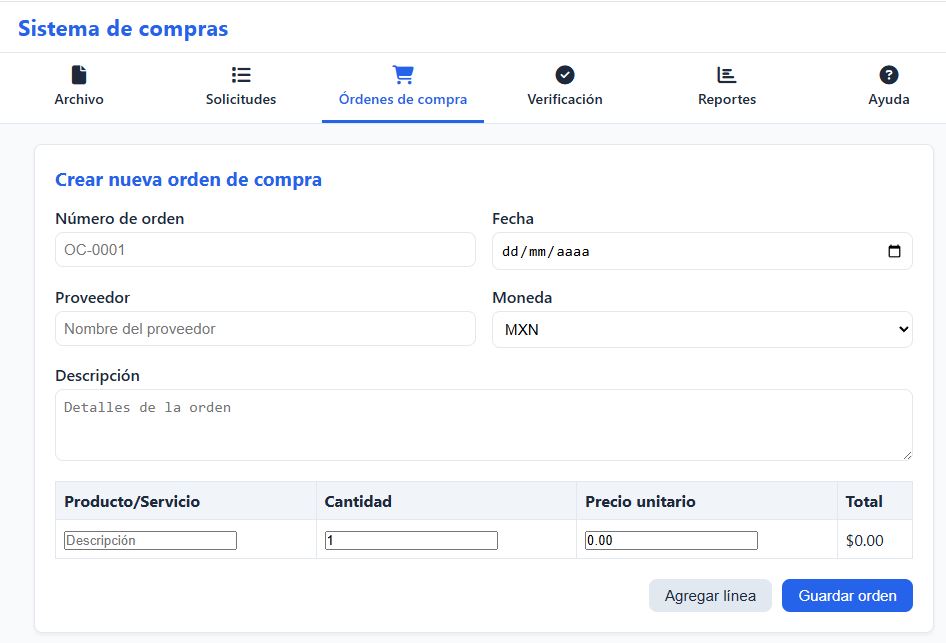Open the Reportes tab label
The image size is (946, 643).
tap(727, 100)
